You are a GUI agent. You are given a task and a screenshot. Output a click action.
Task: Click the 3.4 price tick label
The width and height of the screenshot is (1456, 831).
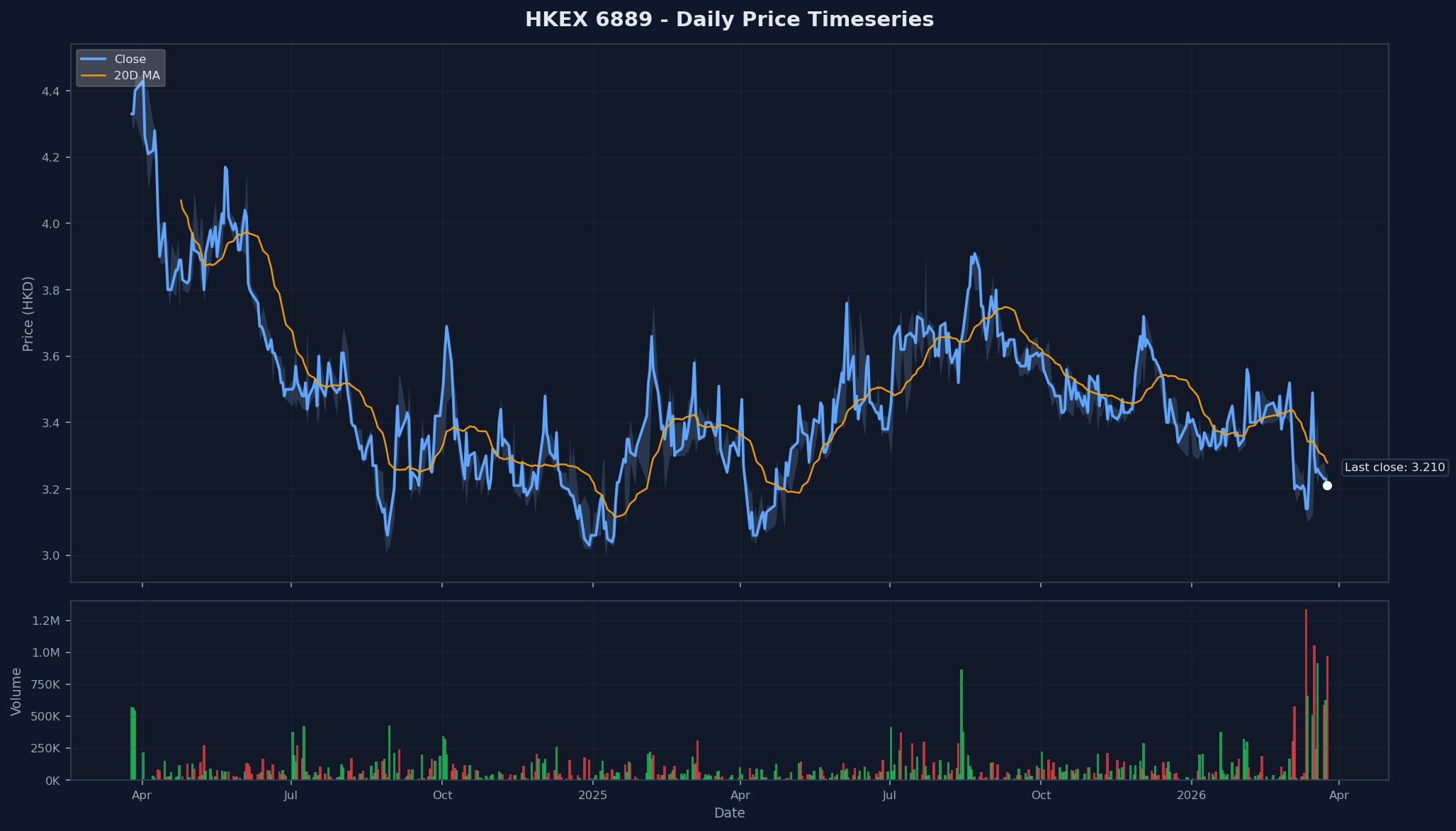[50, 423]
